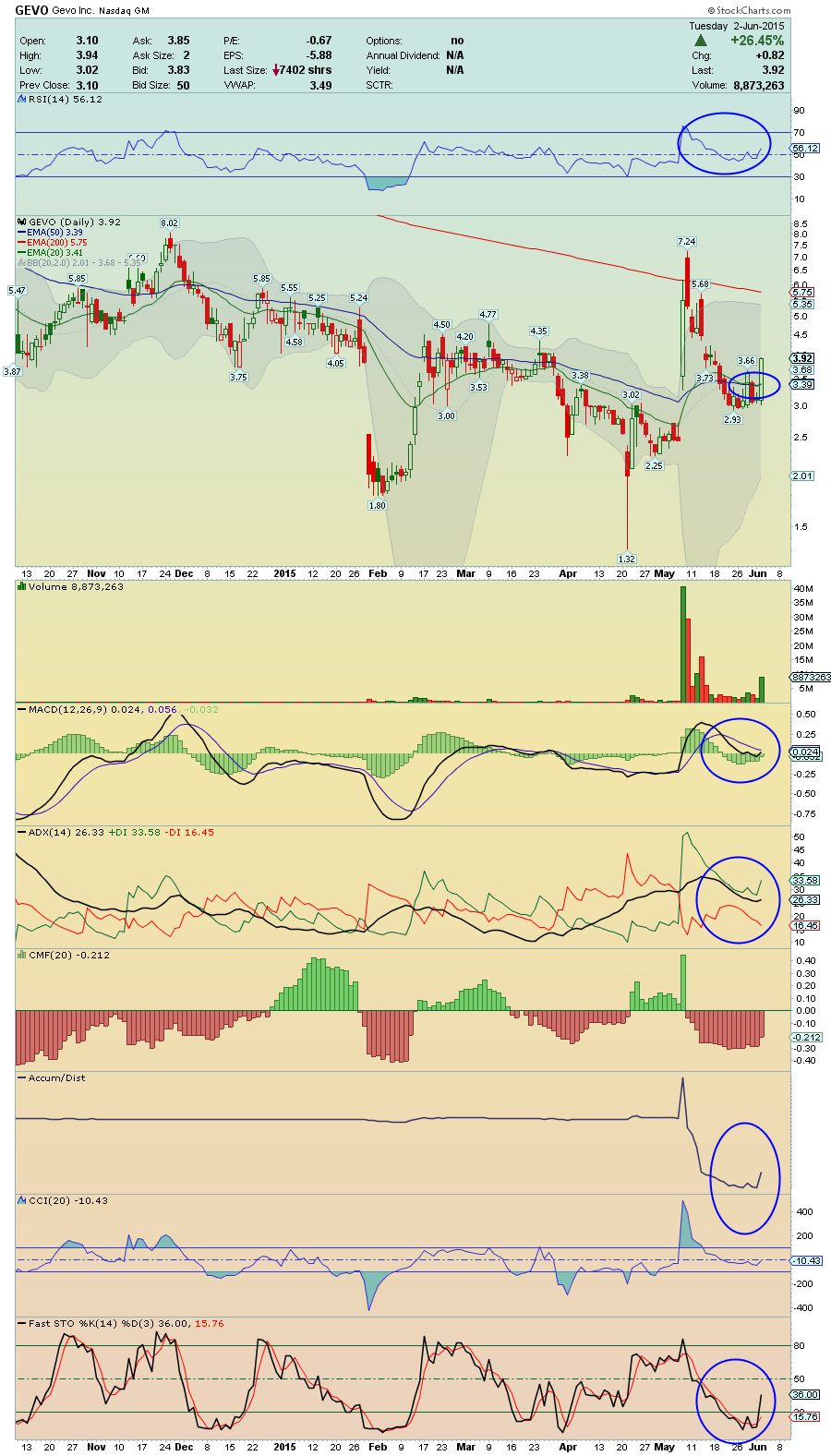Viewport: 831px width, 1456px height.
Task: Click the blue EMA(50) legend line marker
Action: [x=22, y=233]
